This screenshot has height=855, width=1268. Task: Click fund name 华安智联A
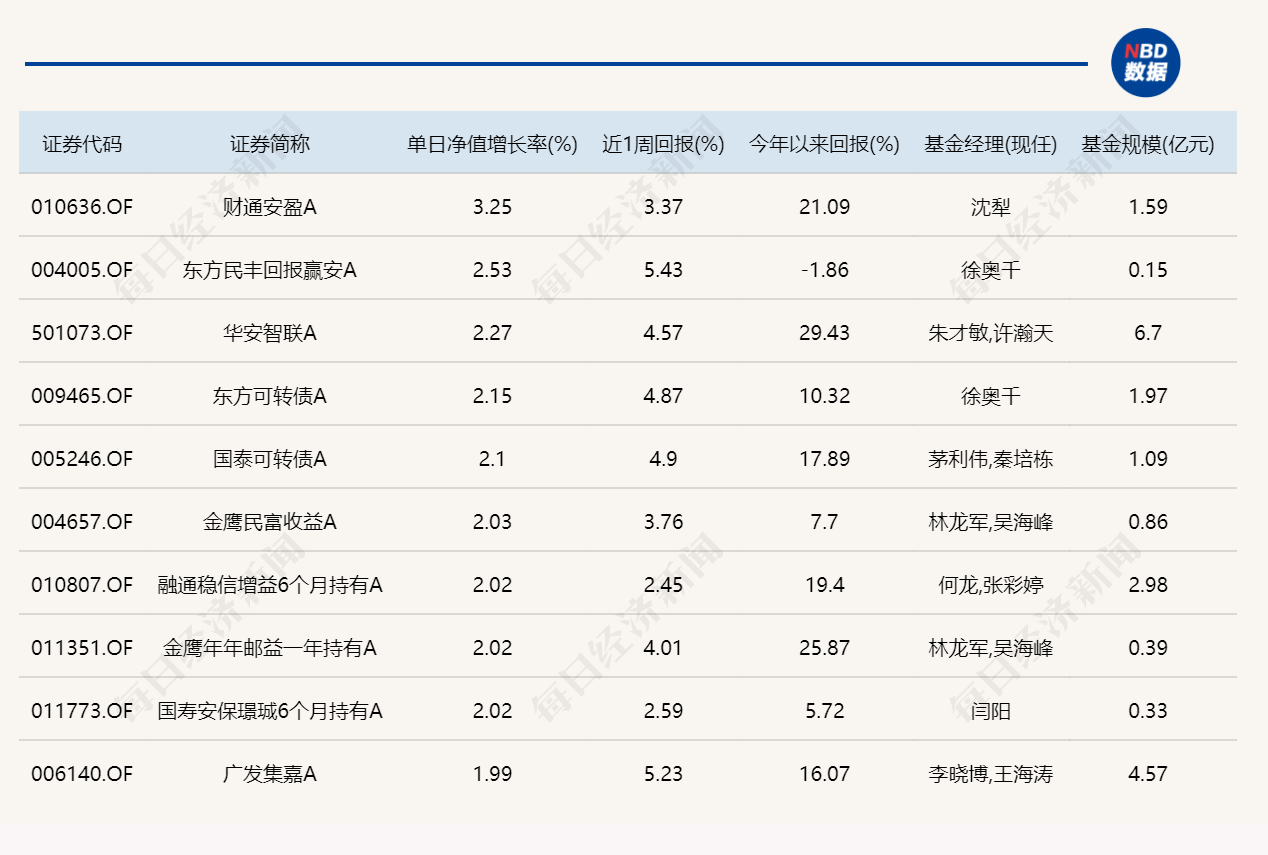(270, 333)
